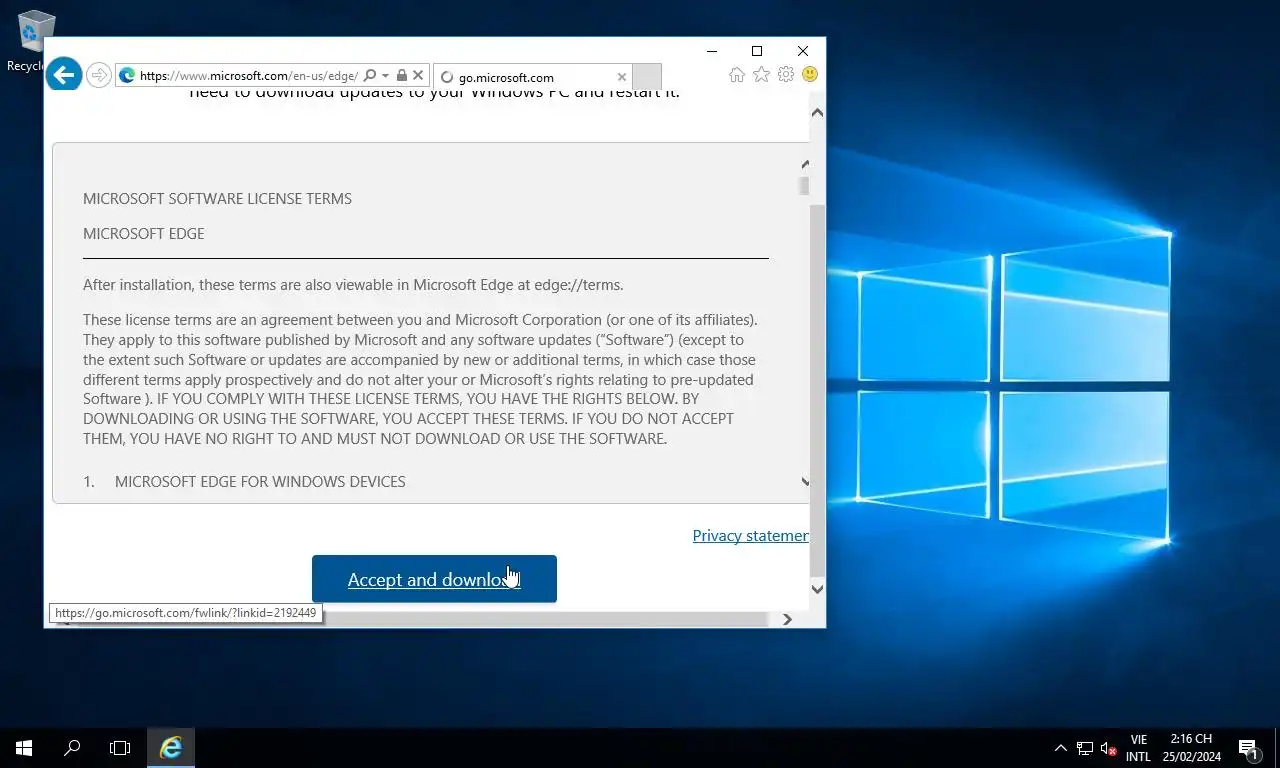Show hidden tray icons chevron
Viewport: 1280px width, 768px height.
point(1061,747)
